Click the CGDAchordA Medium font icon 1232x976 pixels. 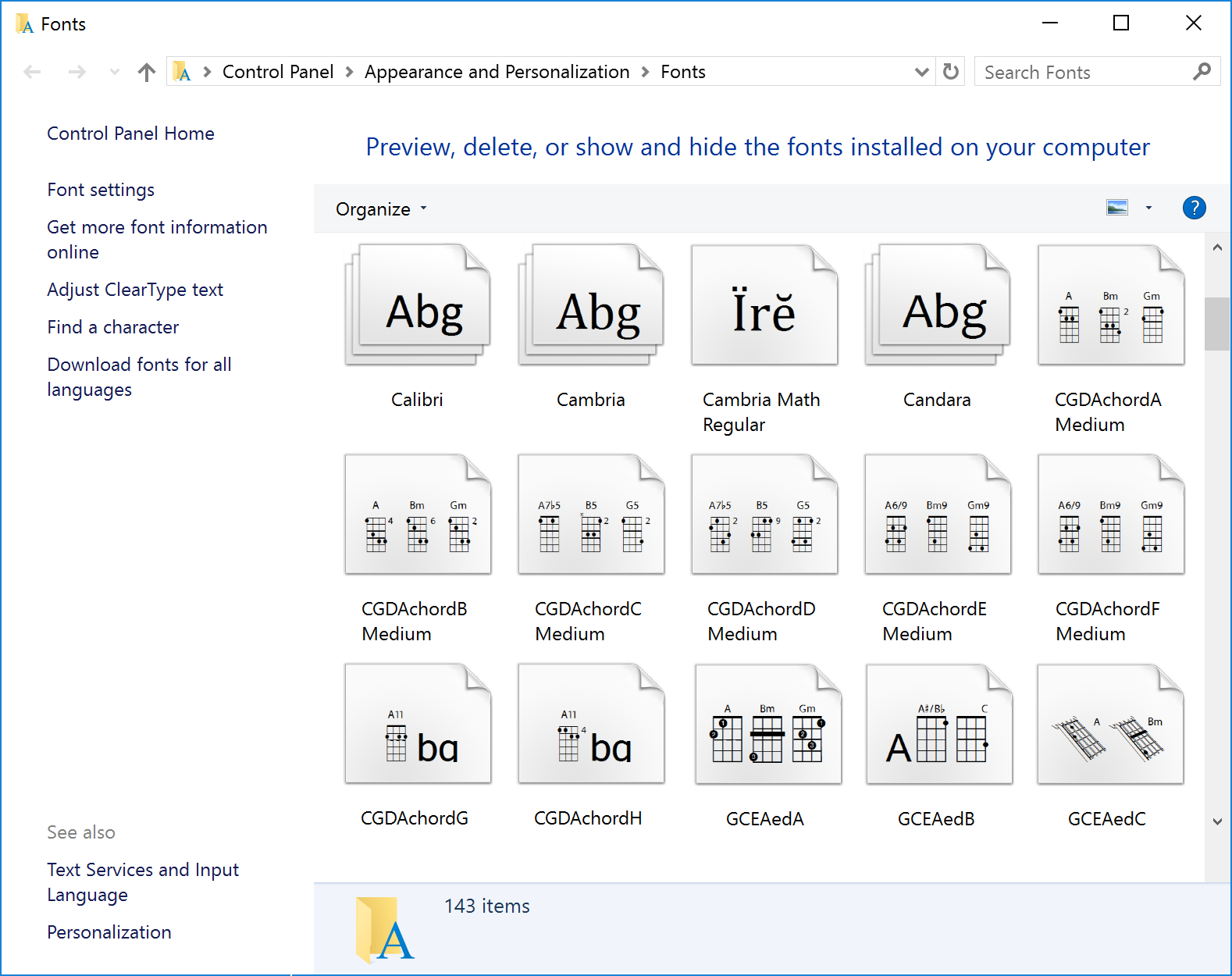(x=1110, y=306)
